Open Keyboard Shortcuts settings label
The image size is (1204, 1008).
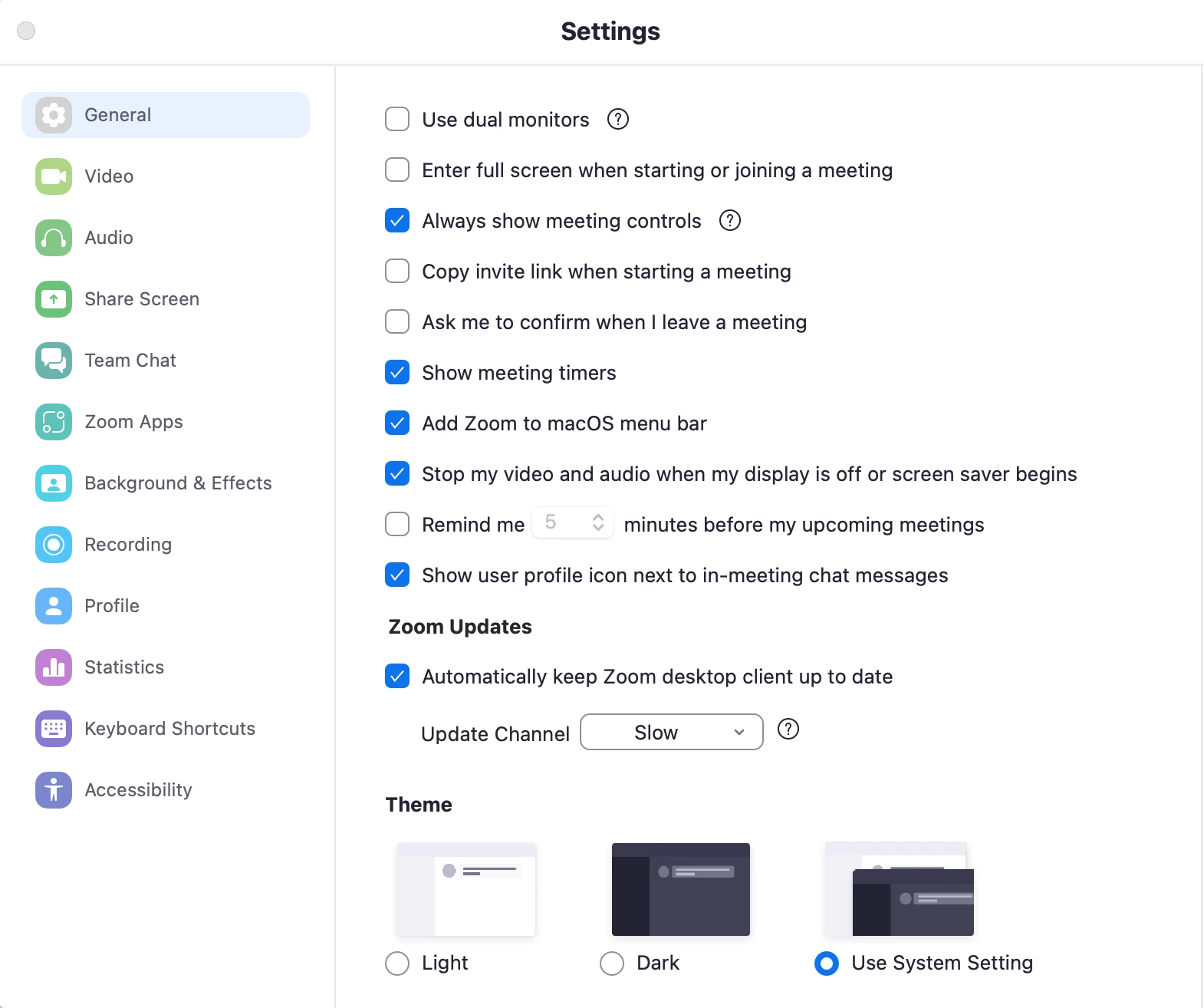(170, 729)
